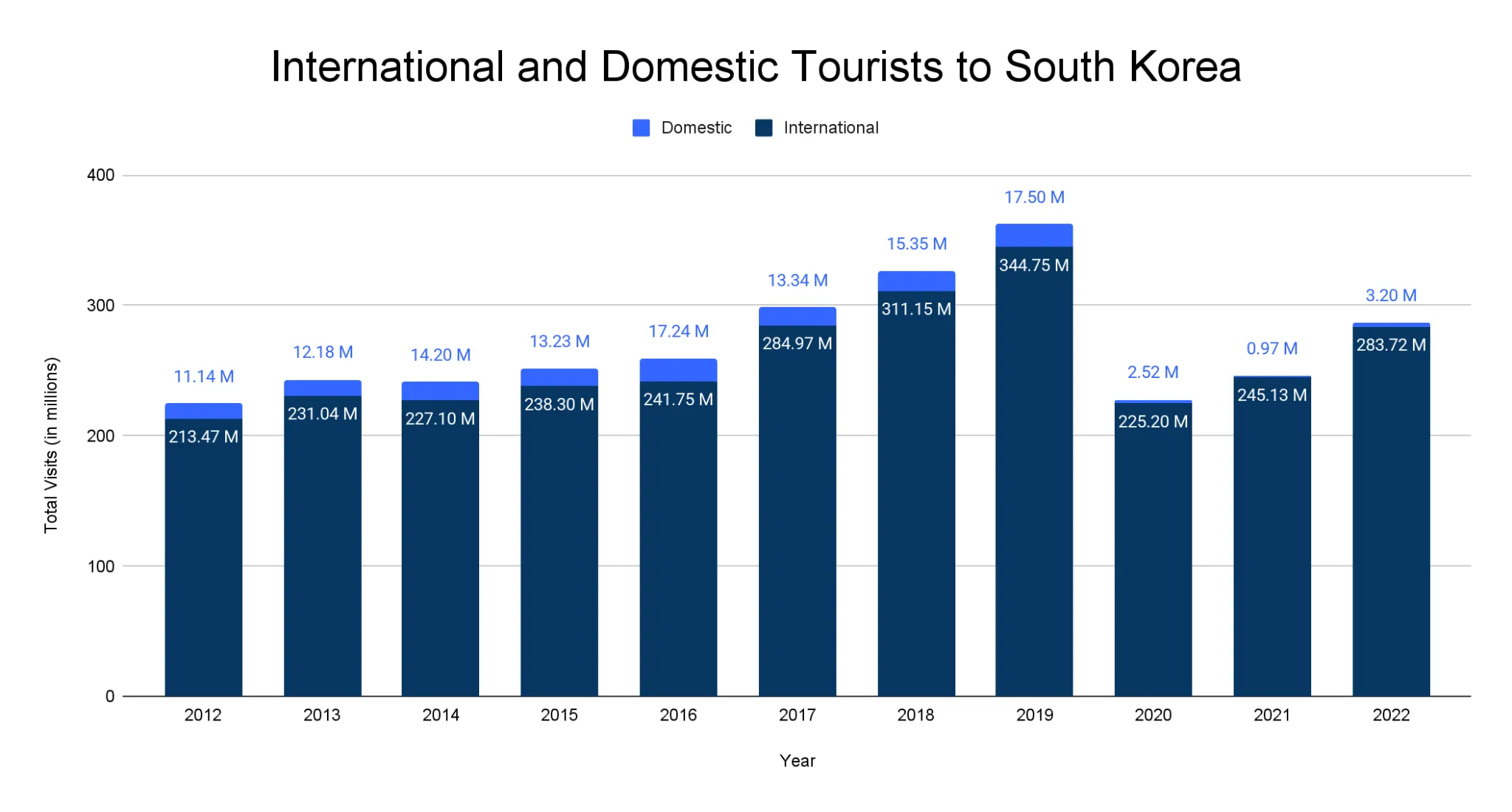The image size is (1512, 812).
Task: Click the 284.97 M bar label
Action: 797,343
